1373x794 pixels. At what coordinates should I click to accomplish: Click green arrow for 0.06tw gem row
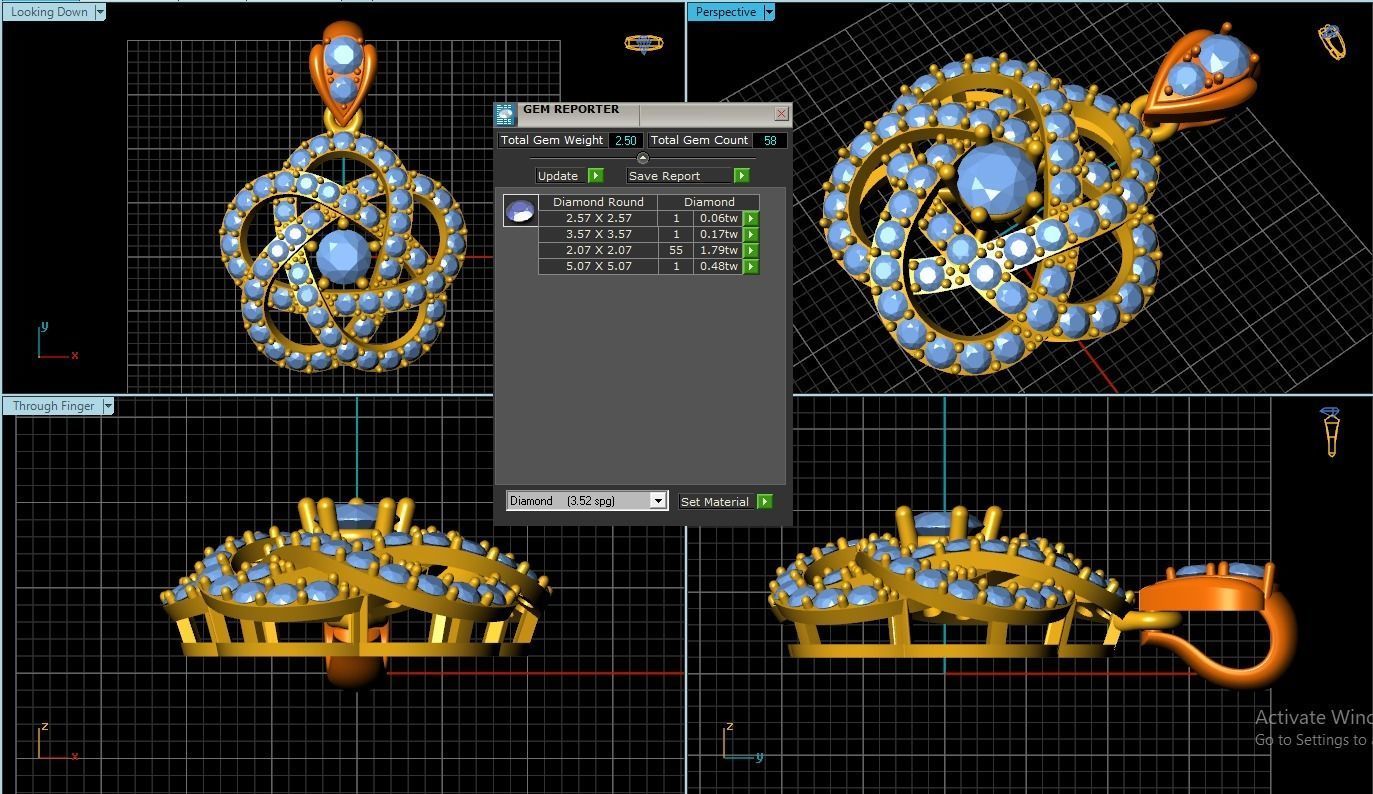coord(751,218)
